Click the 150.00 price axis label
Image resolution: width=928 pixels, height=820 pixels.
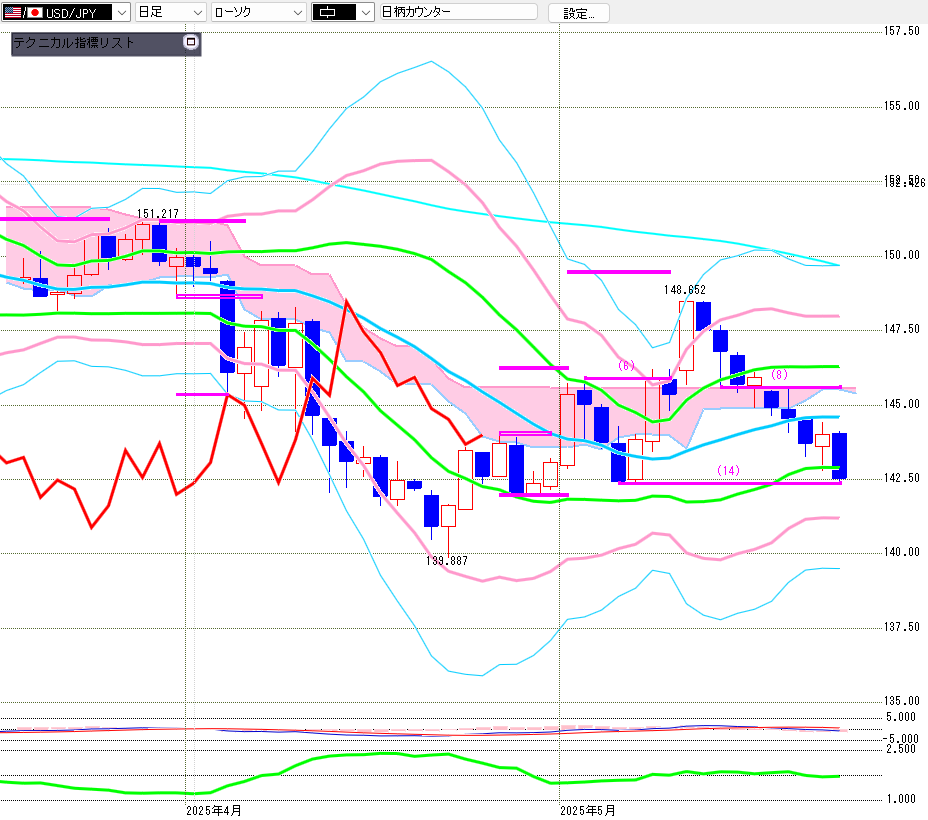coord(902,255)
